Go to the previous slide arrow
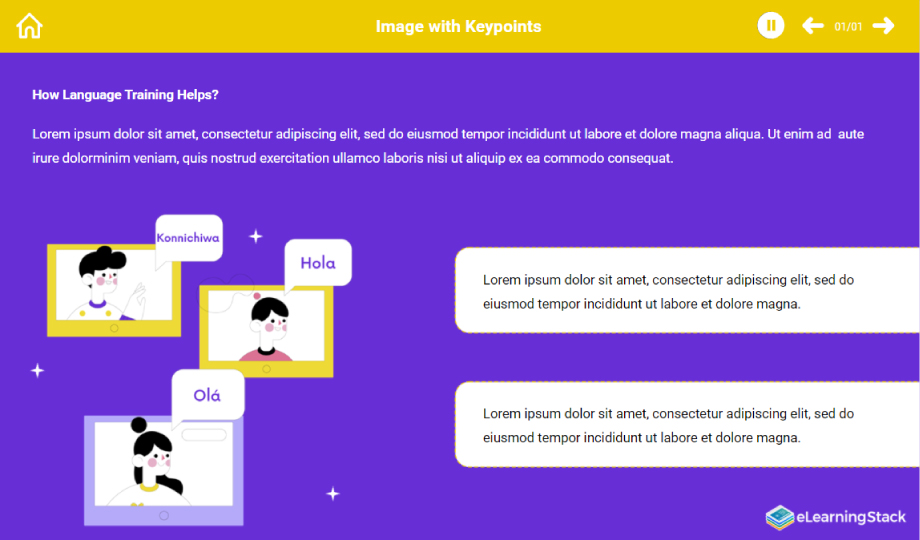Screen dimensions: 920x540 (x=813, y=26)
